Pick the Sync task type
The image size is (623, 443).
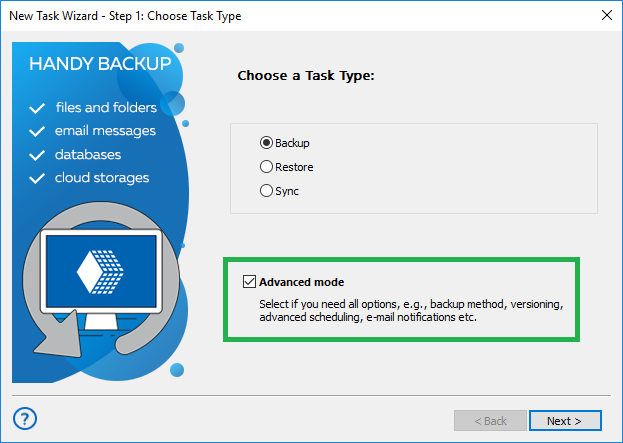tap(266, 191)
